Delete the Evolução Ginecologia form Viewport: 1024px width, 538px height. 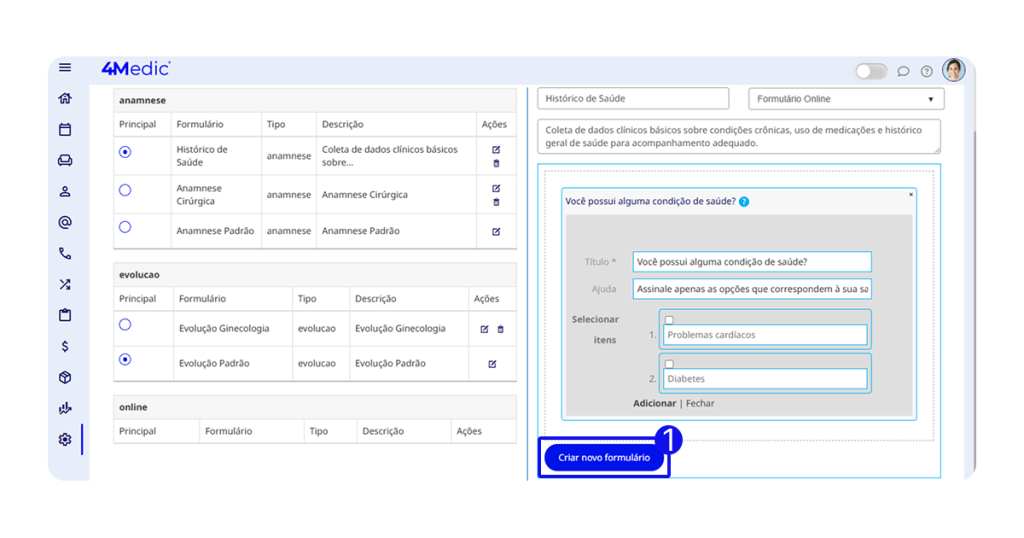click(x=501, y=329)
